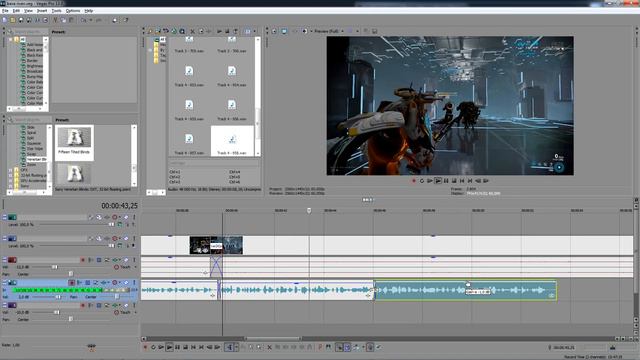
Task: Click the Save project icon
Action: pos(21,20)
